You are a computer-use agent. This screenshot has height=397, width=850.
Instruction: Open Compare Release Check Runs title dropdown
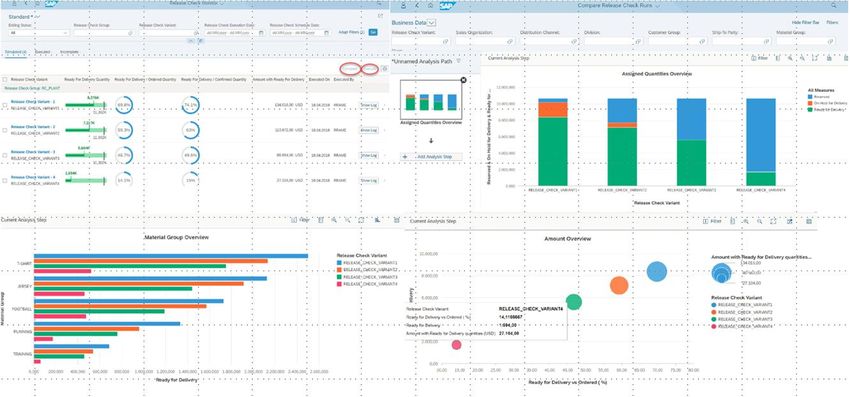pos(658,5)
